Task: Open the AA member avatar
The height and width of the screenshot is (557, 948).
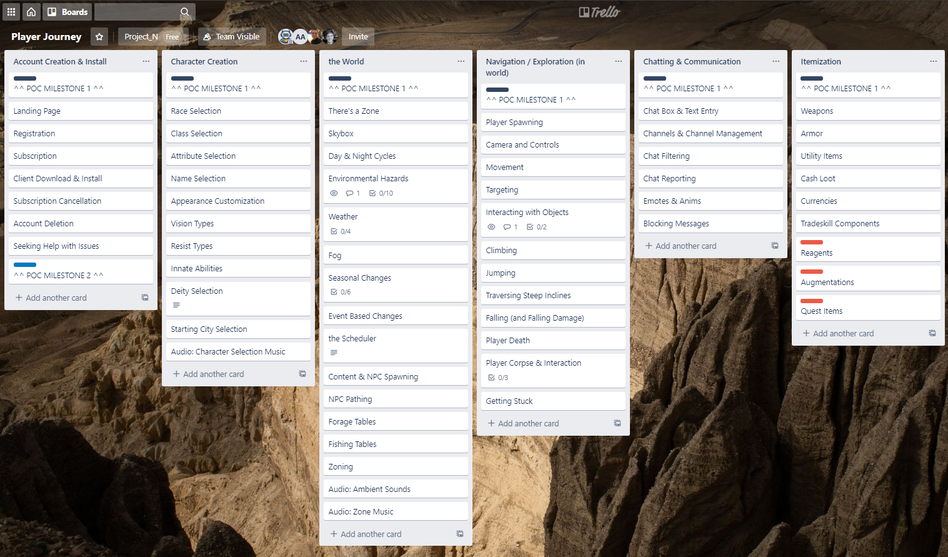Action: 300,37
